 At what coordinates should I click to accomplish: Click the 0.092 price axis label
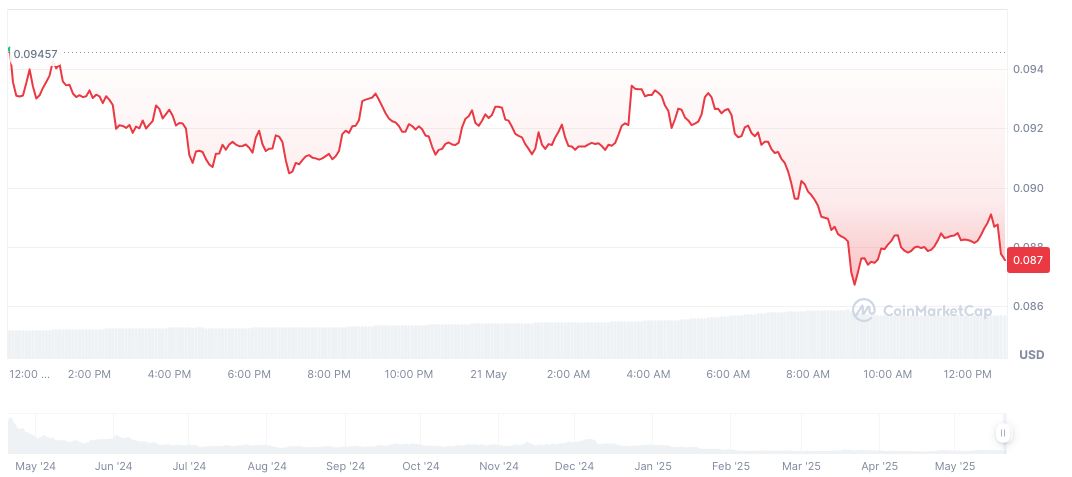[x=1030, y=128]
